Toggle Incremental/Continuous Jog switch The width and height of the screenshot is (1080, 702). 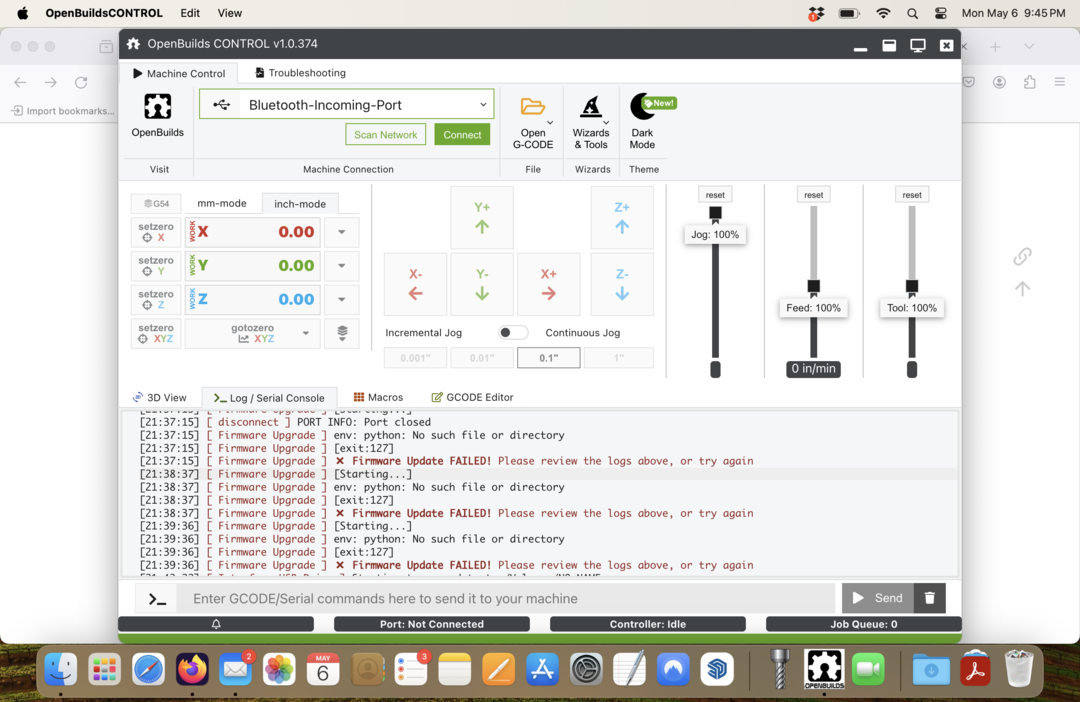pos(513,333)
